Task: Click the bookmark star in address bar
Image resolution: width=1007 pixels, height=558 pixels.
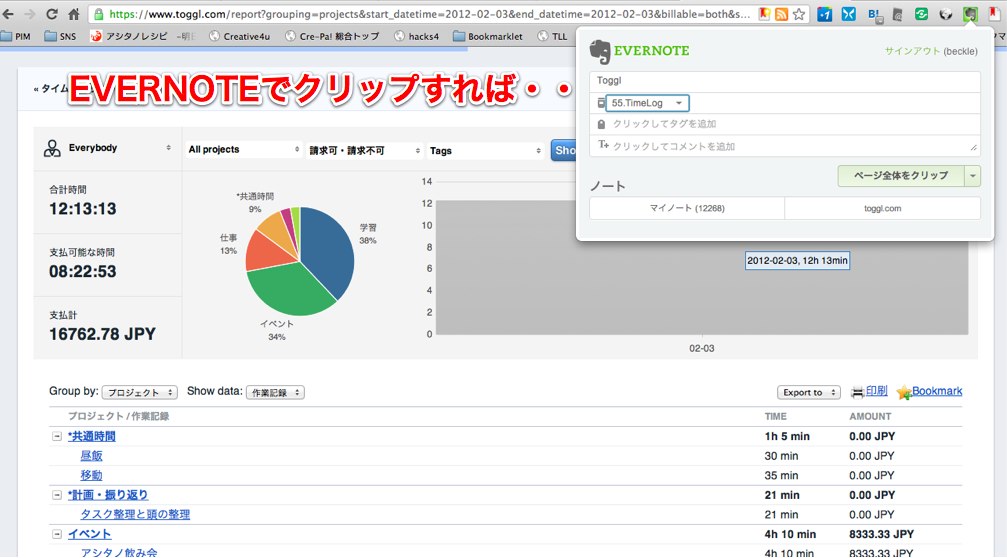Action: tap(799, 15)
